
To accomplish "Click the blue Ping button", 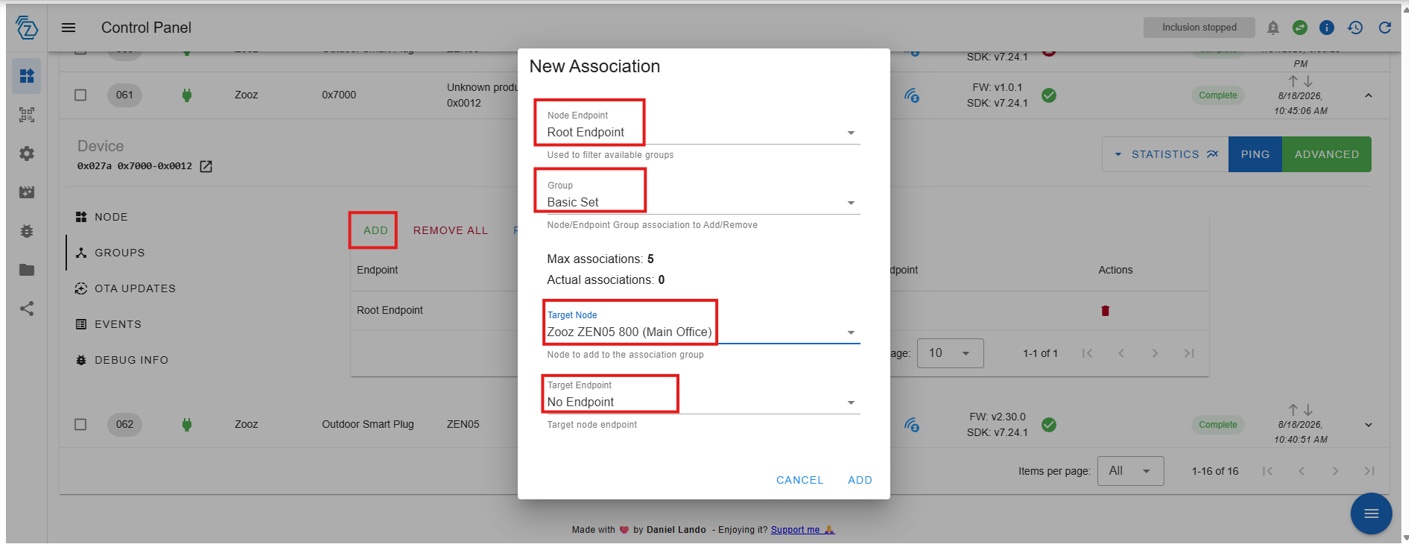I will point(1255,154).
